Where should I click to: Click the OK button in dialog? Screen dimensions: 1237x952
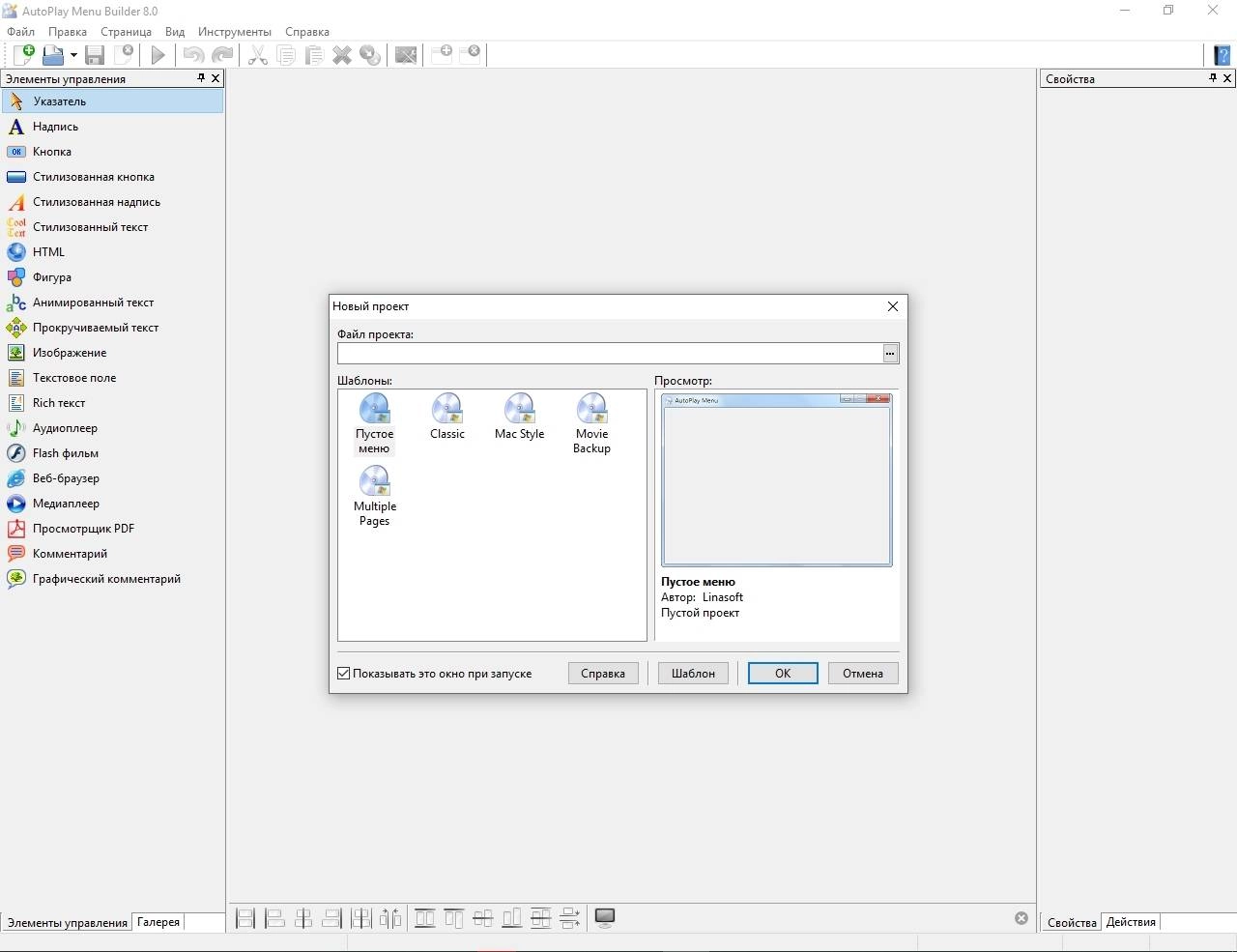pyautogui.click(x=783, y=674)
